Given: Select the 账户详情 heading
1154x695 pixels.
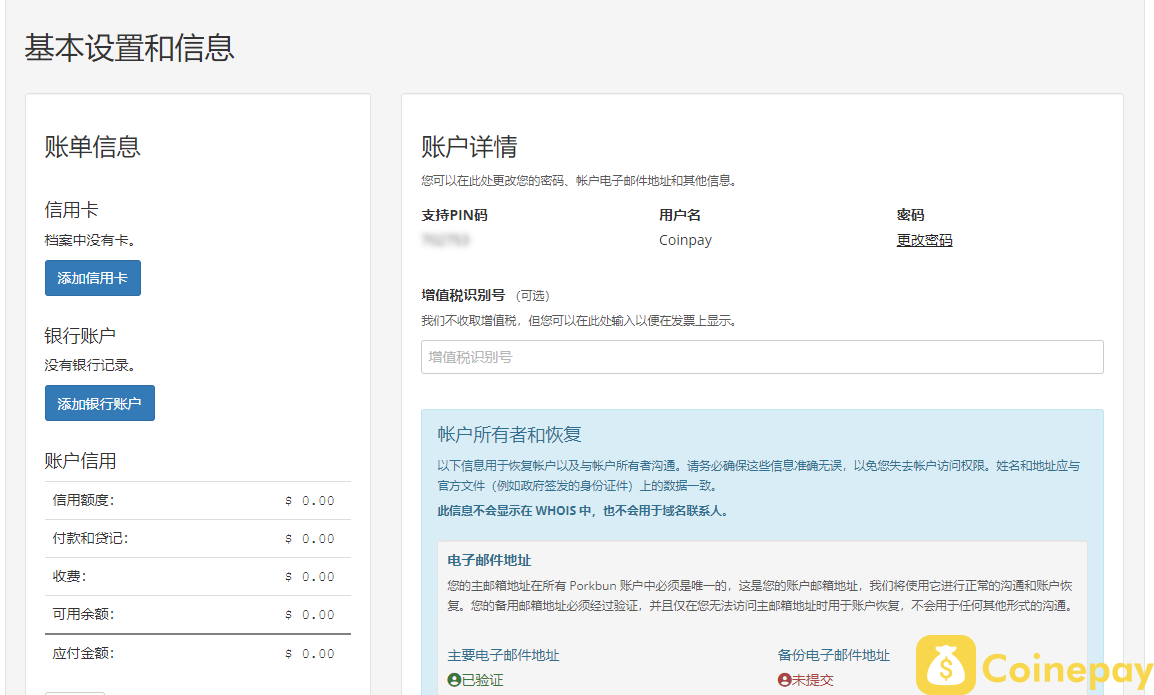Looking at the screenshot, I should click(469, 147).
